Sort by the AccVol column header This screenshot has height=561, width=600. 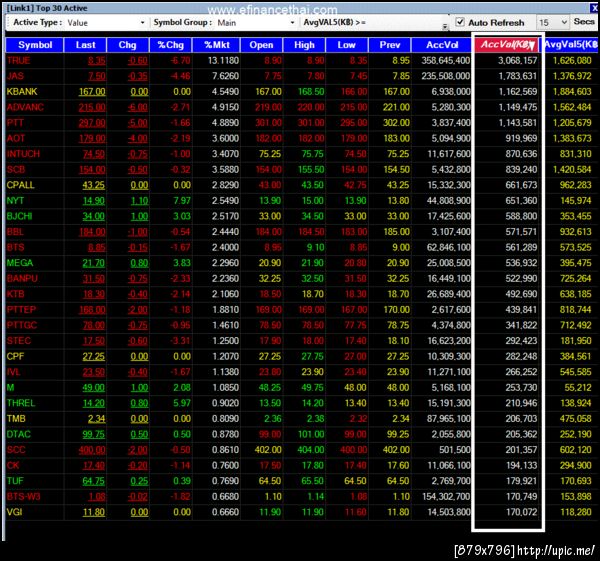[442, 45]
